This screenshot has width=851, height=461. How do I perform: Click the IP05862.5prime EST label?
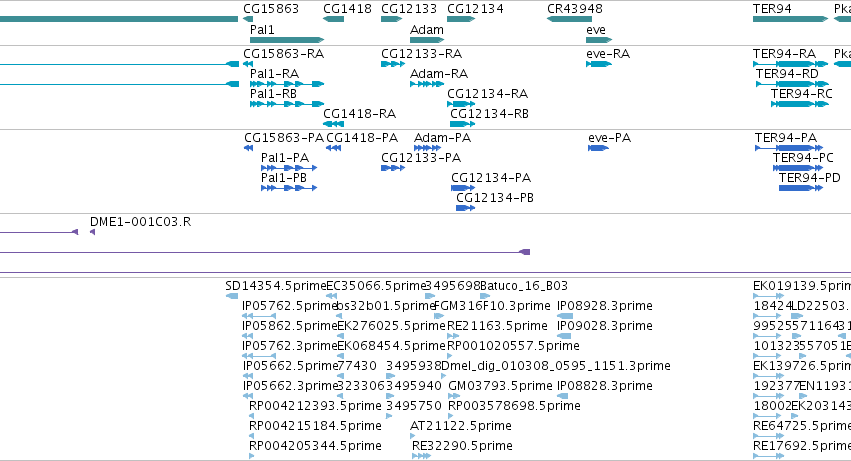(290, 326)
